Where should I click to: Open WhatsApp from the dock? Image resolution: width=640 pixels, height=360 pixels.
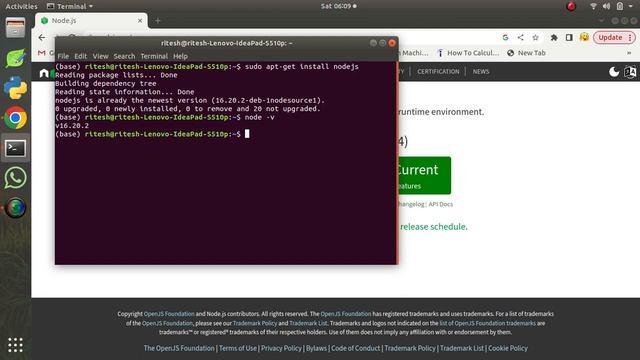point(15,178)
